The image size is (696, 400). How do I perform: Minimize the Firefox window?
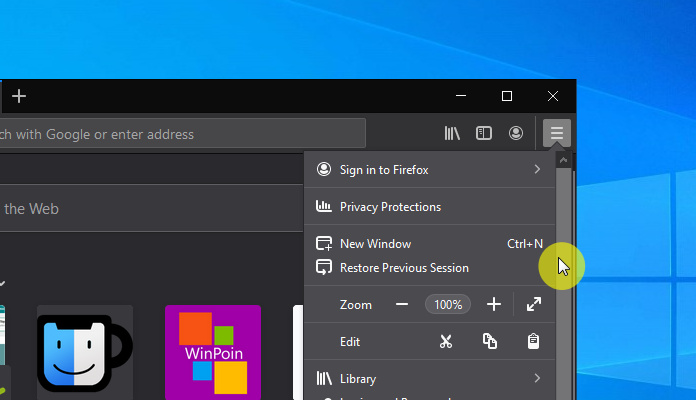click(x=461, y=96)
